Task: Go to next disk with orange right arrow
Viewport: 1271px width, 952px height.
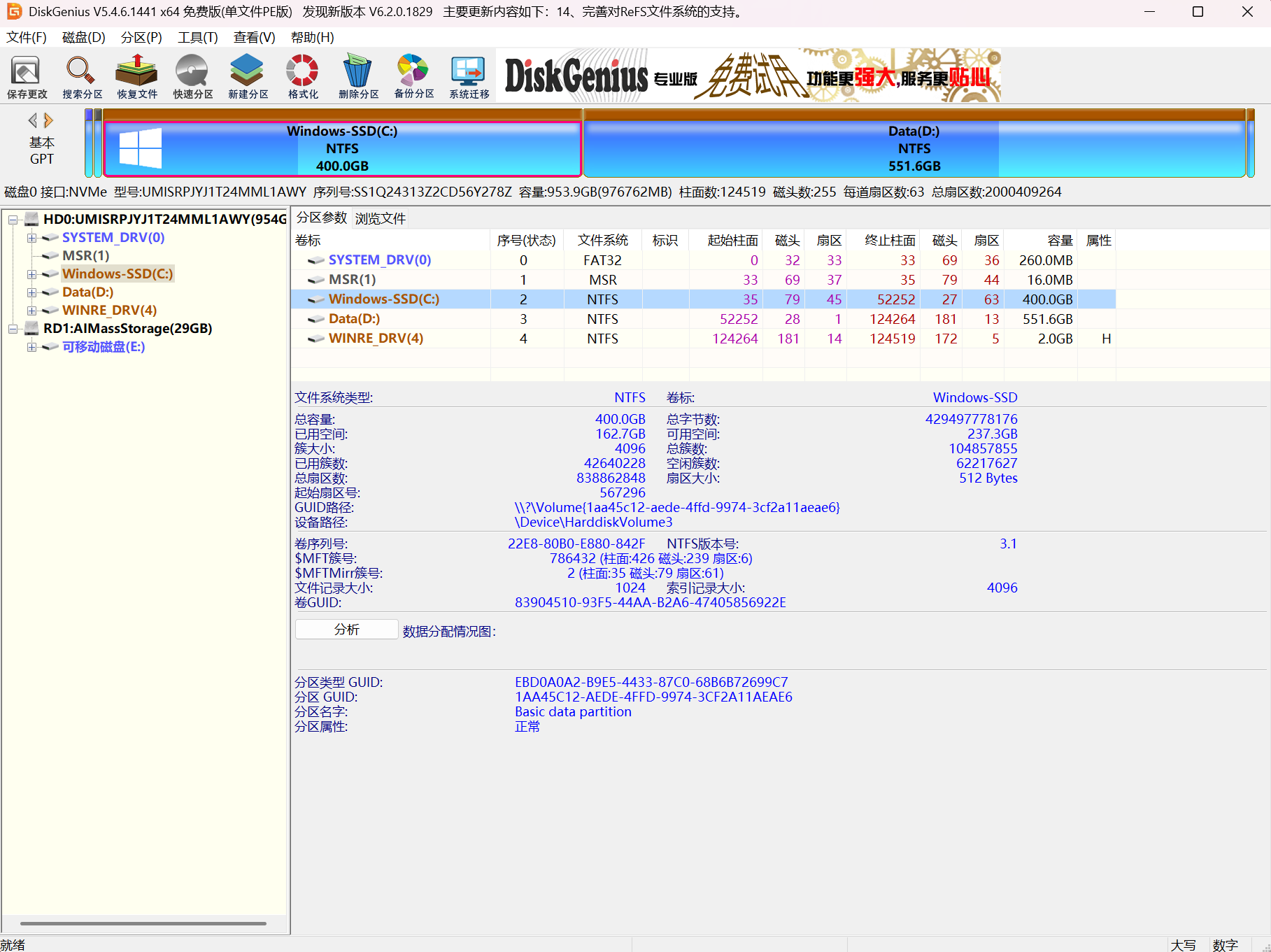Action: pos(48,120)
